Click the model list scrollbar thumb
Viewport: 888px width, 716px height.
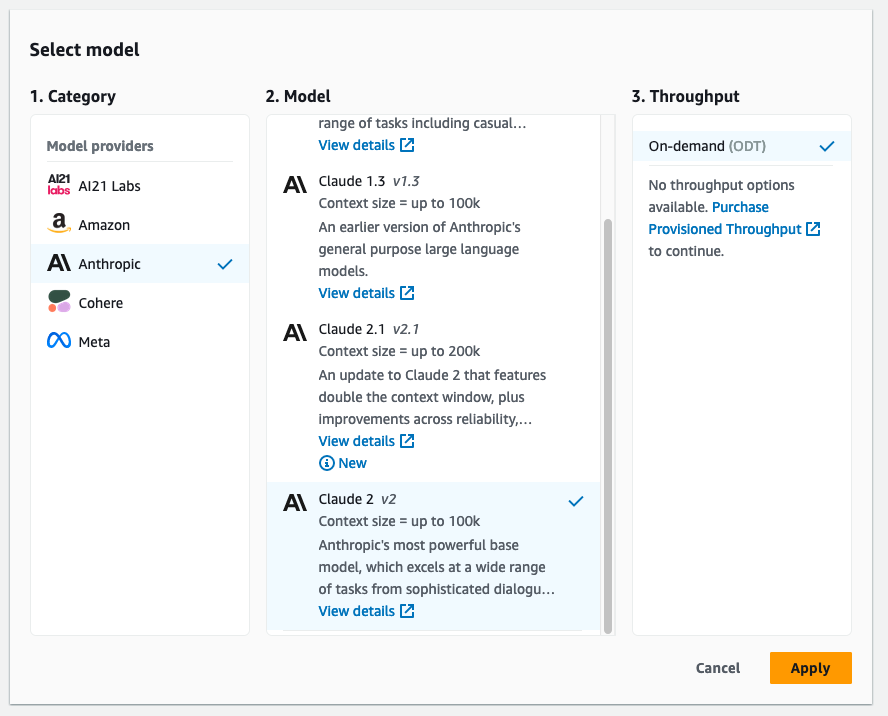608,427
